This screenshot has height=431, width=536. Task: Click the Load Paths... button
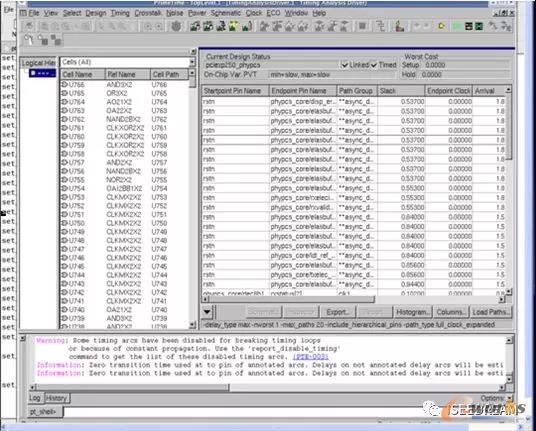pos(491,312)
